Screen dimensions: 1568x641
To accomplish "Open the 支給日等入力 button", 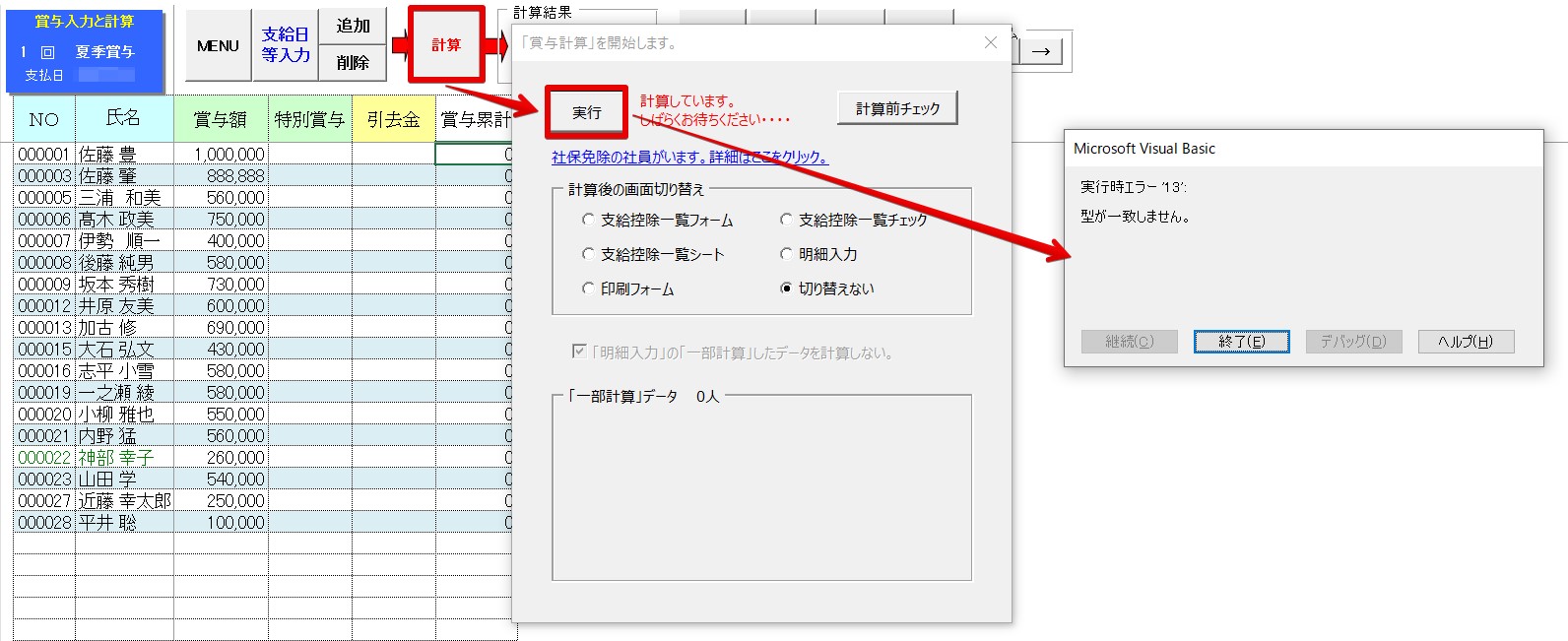I will [x=286, y=45].
